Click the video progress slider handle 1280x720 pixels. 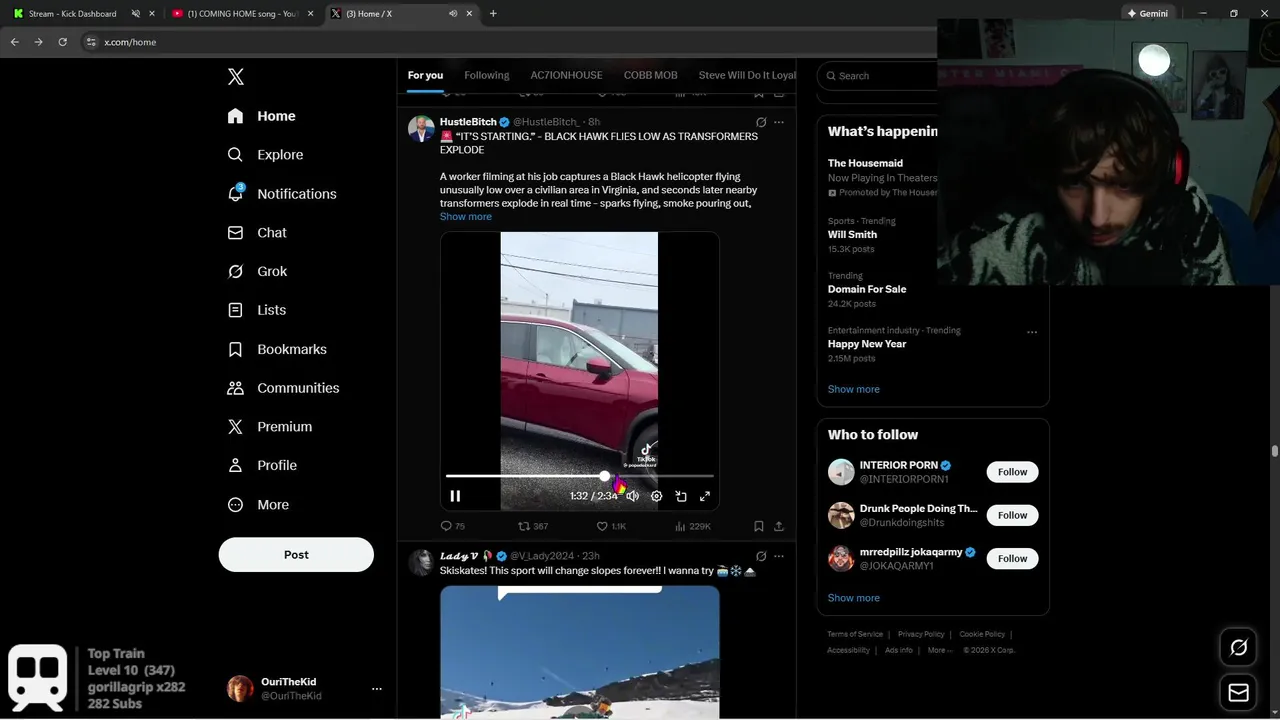tap(605, 476)
